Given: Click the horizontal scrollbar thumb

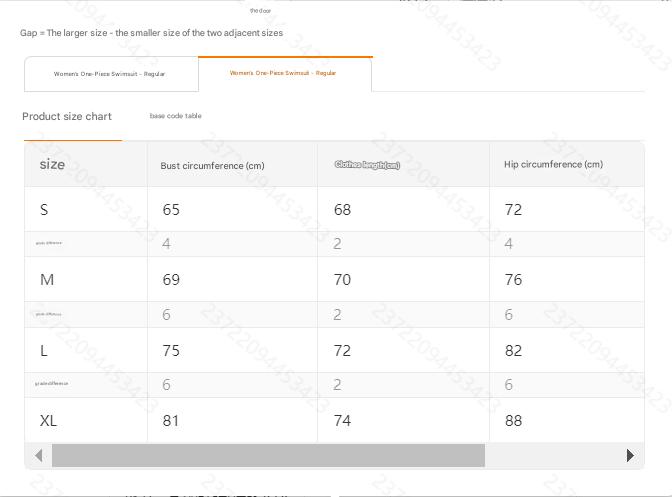Looking at the screenshot, I should [268, 456].
